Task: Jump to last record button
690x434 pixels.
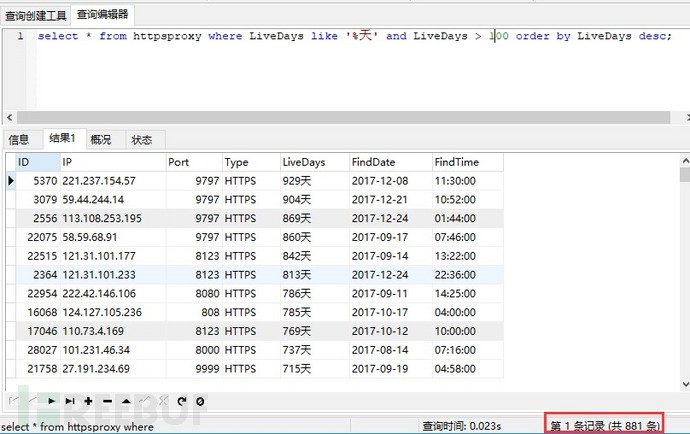Action: pos(70,401)
